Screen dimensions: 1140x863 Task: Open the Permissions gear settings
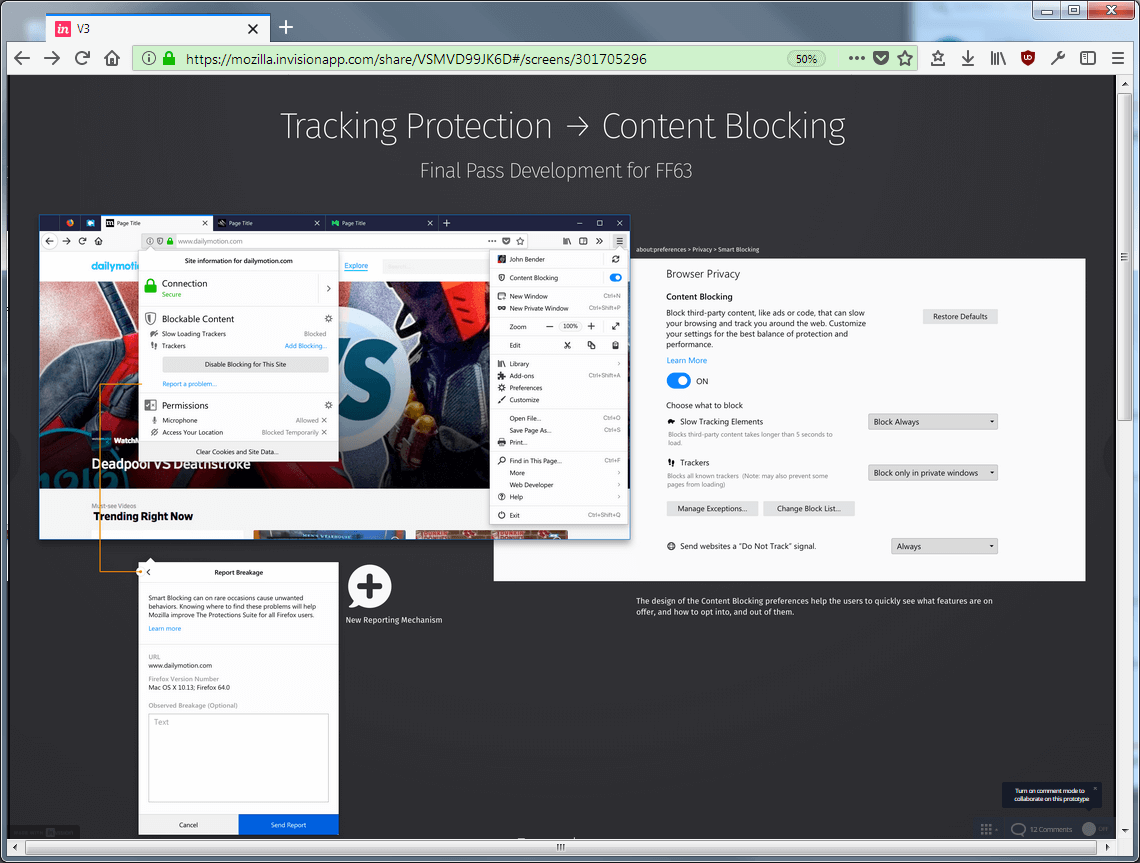pyautogui.click(x=328, y=405)
